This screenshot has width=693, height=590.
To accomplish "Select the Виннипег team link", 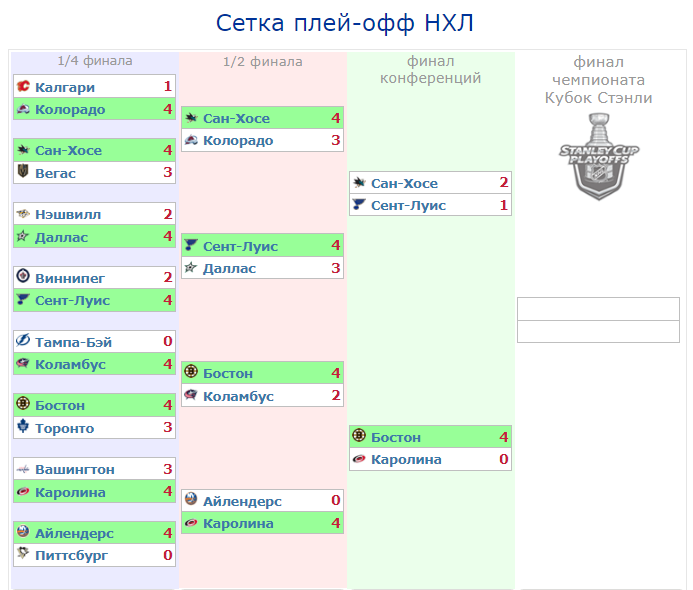I will 69,277.
